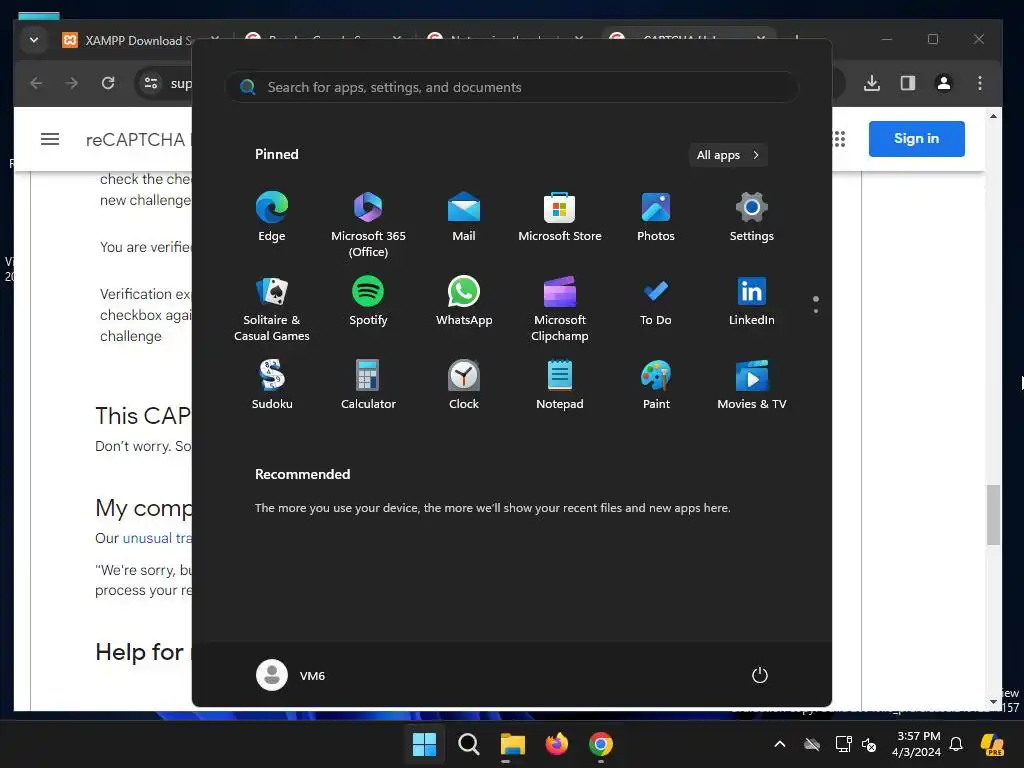Open the Chrome tab search dropdown
The width and height of the screenshot is (1024, 768).
coord(34,40)
